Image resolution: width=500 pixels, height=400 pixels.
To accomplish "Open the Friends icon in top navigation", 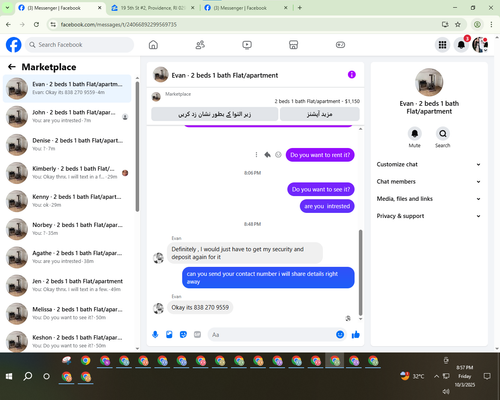I will pos(200,45).
